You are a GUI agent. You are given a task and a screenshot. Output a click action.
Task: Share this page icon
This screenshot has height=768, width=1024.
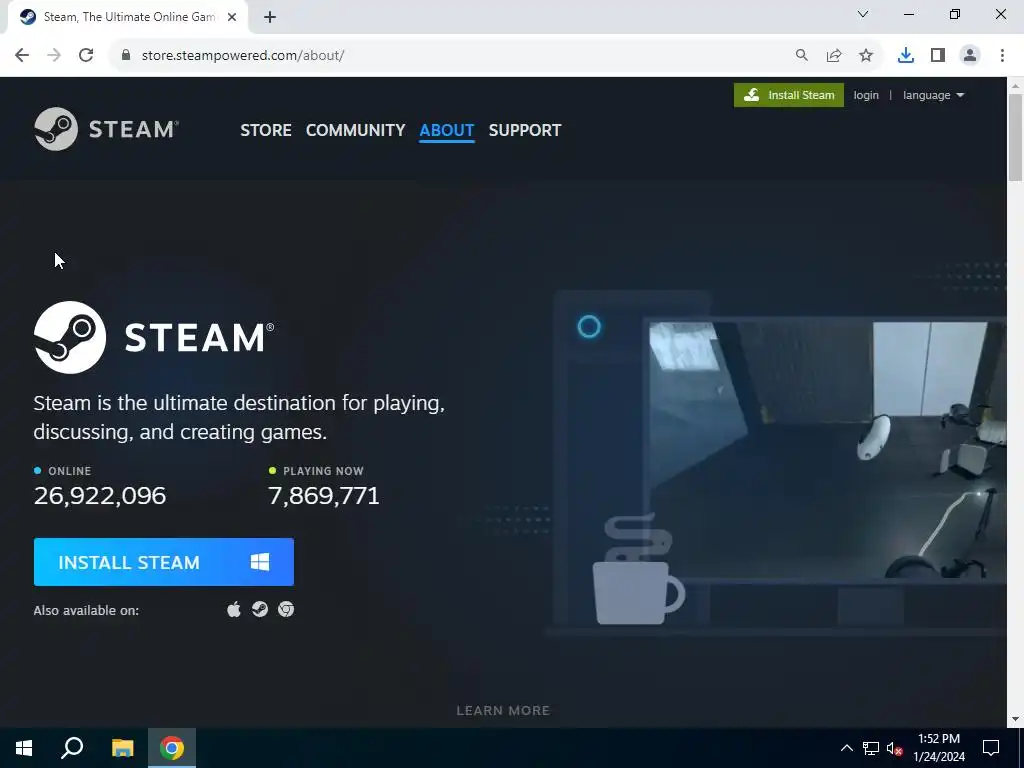[x=834, y=56]
